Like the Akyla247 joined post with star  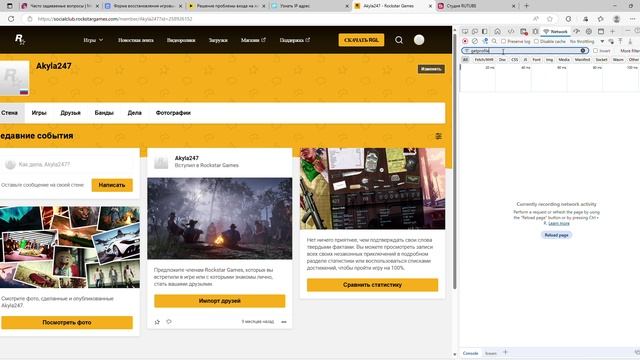[x=157, y=322]
